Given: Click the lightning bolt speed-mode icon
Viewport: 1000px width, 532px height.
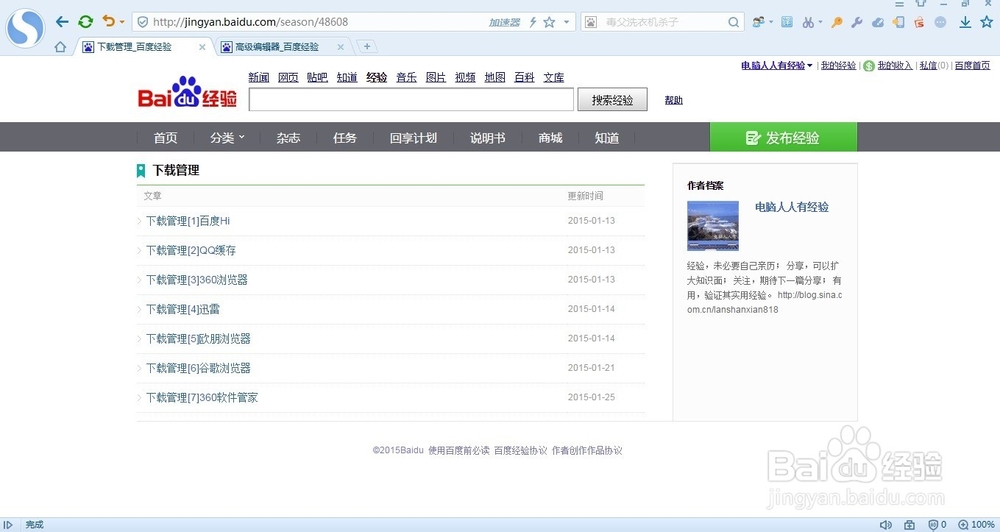Looking at the screenshot, I should [x=533, y=22].
